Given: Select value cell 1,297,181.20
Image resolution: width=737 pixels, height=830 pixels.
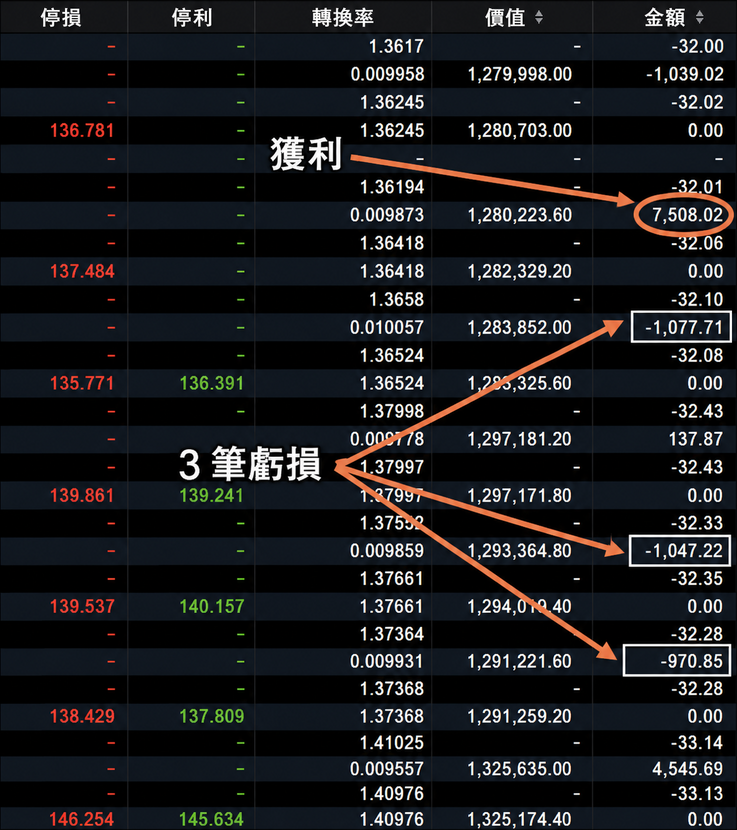Looking at the screenshot, I should tap(520, 439).
